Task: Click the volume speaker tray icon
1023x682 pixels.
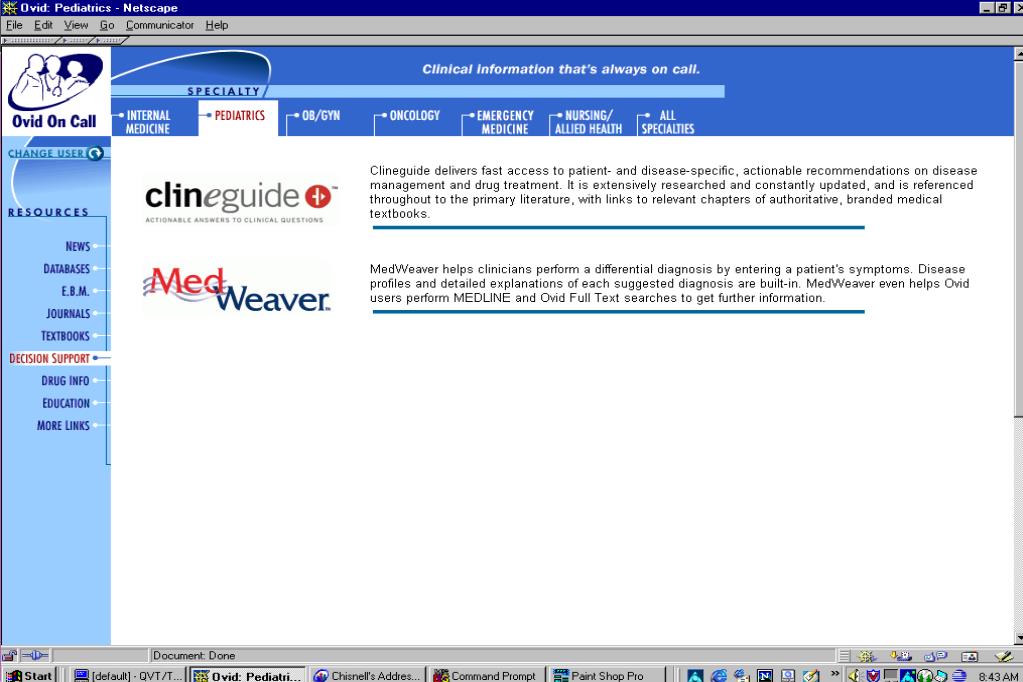Action: (x=853, y=675)
